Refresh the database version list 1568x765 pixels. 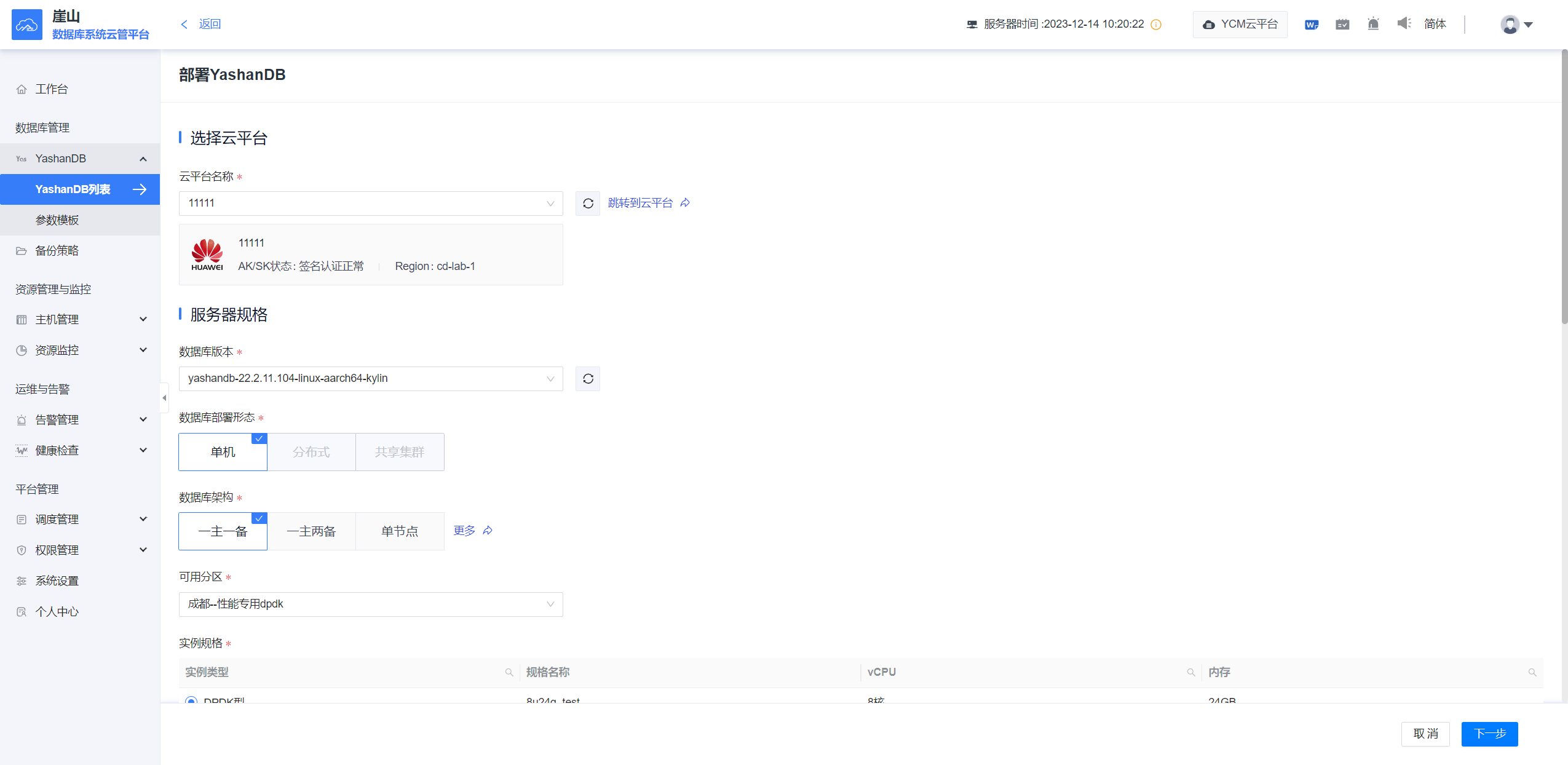(588, 379)
